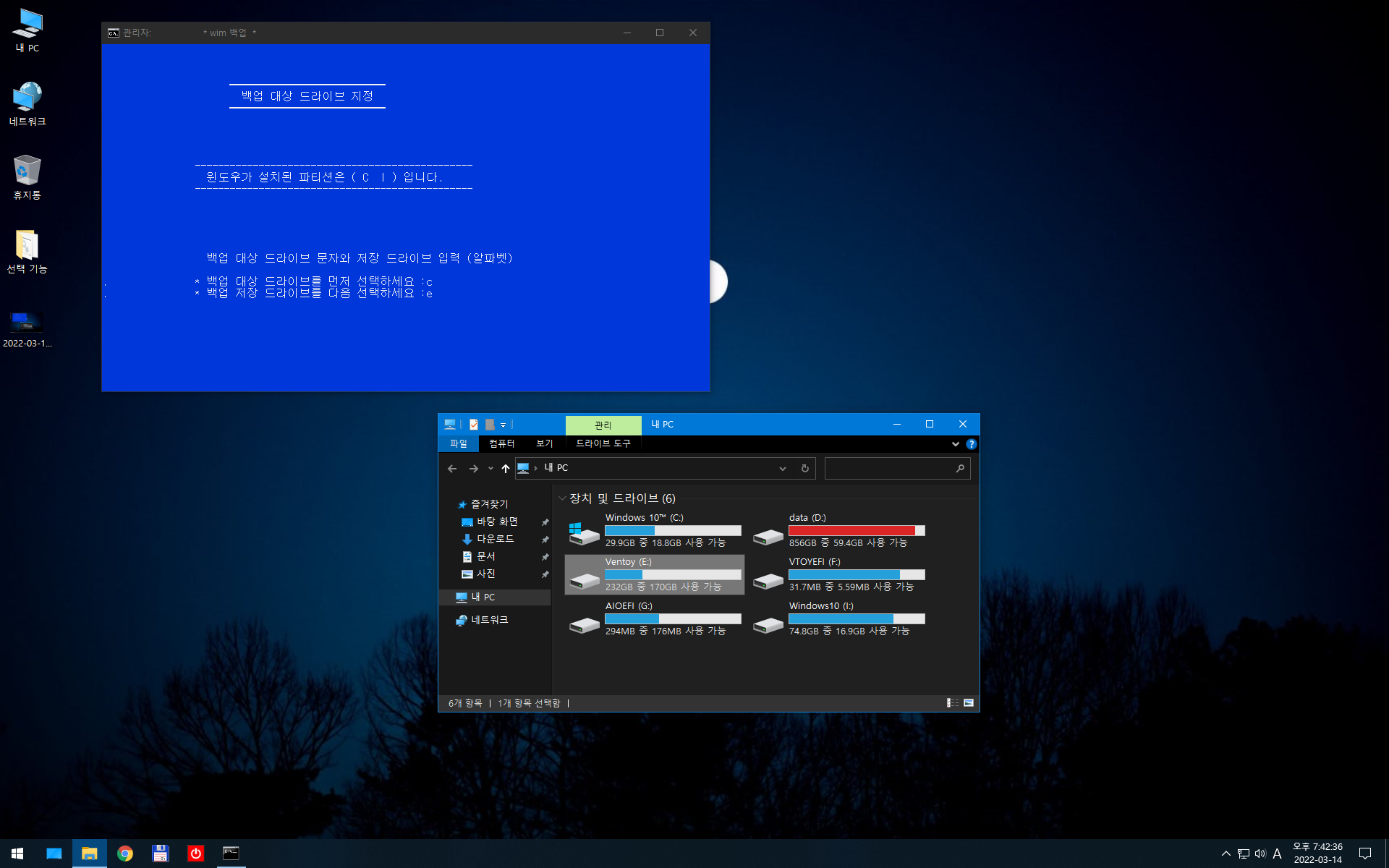Click the data (D:) red usage bar

click(x=857, y=530)
